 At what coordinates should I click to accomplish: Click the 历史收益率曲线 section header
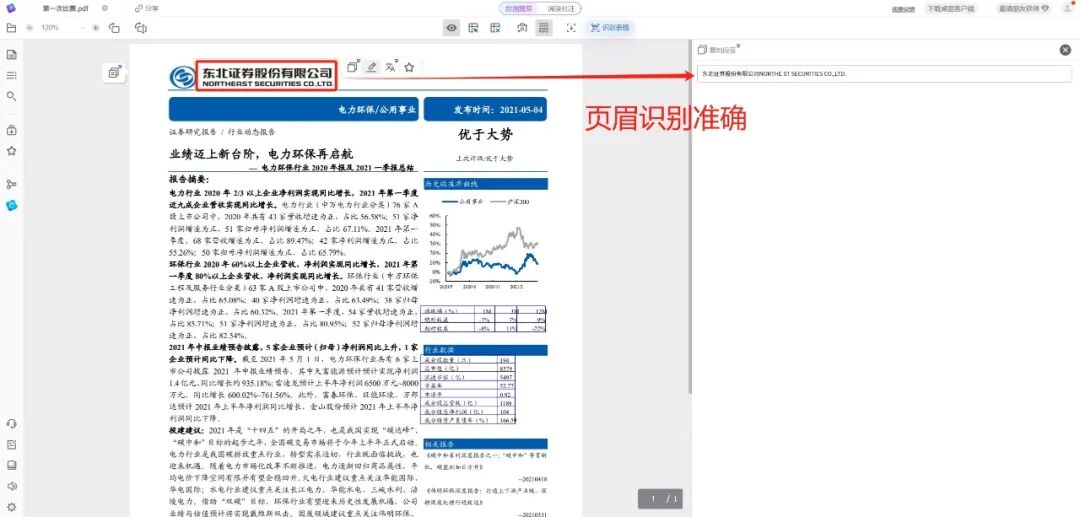(x=486, y=184)
